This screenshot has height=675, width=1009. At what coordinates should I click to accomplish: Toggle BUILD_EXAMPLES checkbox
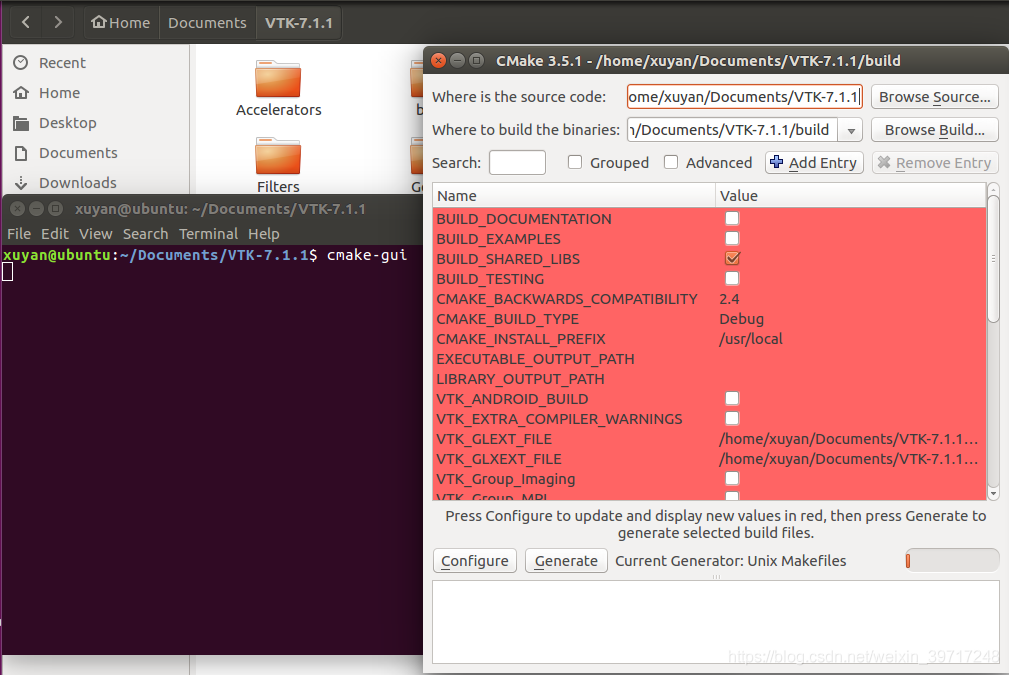[x=732, y=238]
